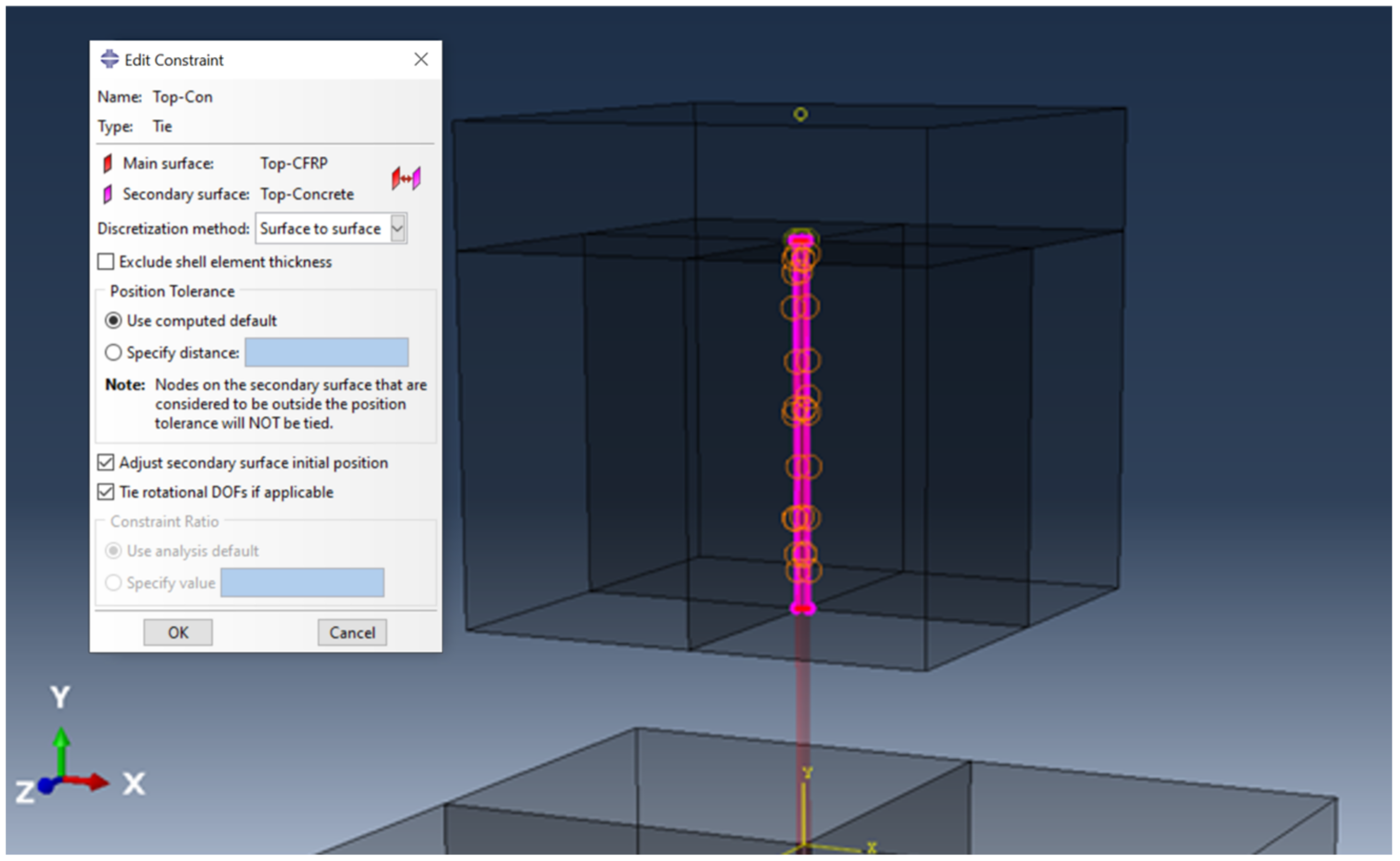The image size is (1400, 861).
Task: Click the yellow reference point circle atop the model
Action: click(800, 114)
